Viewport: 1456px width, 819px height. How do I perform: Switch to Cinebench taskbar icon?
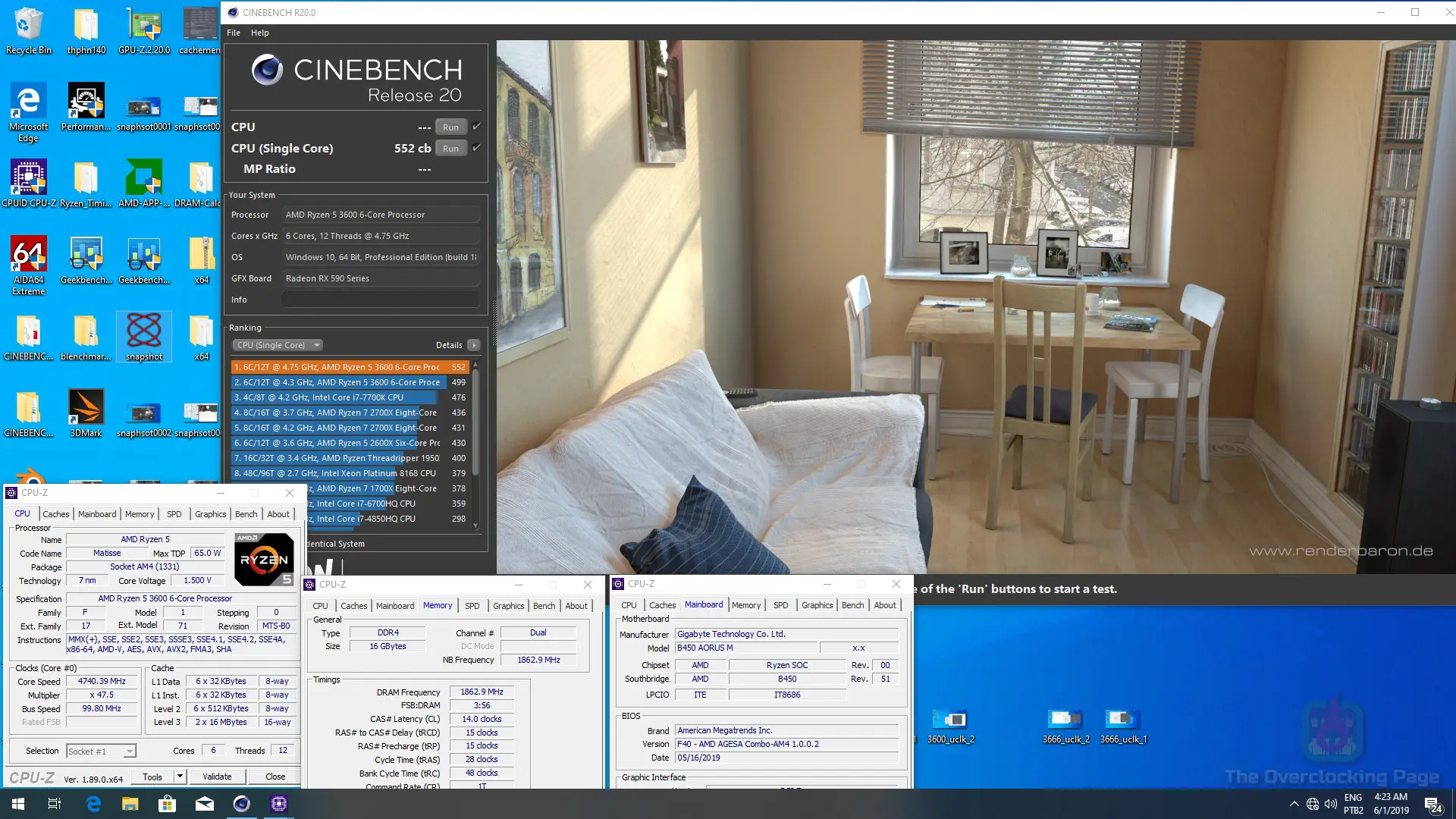242,804
